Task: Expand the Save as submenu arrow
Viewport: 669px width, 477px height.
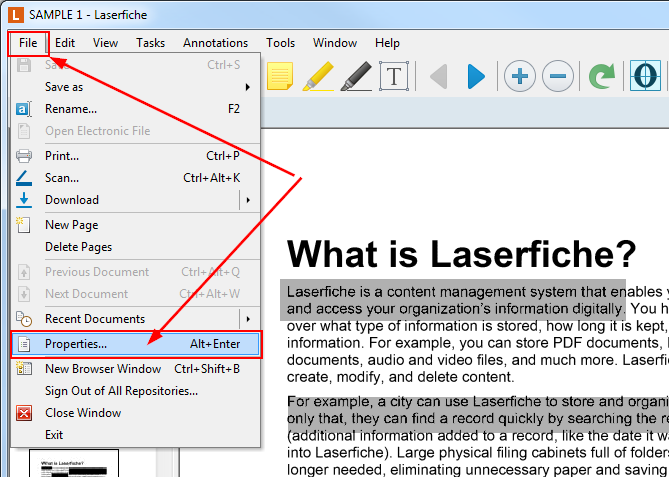Action: (247, 87)
